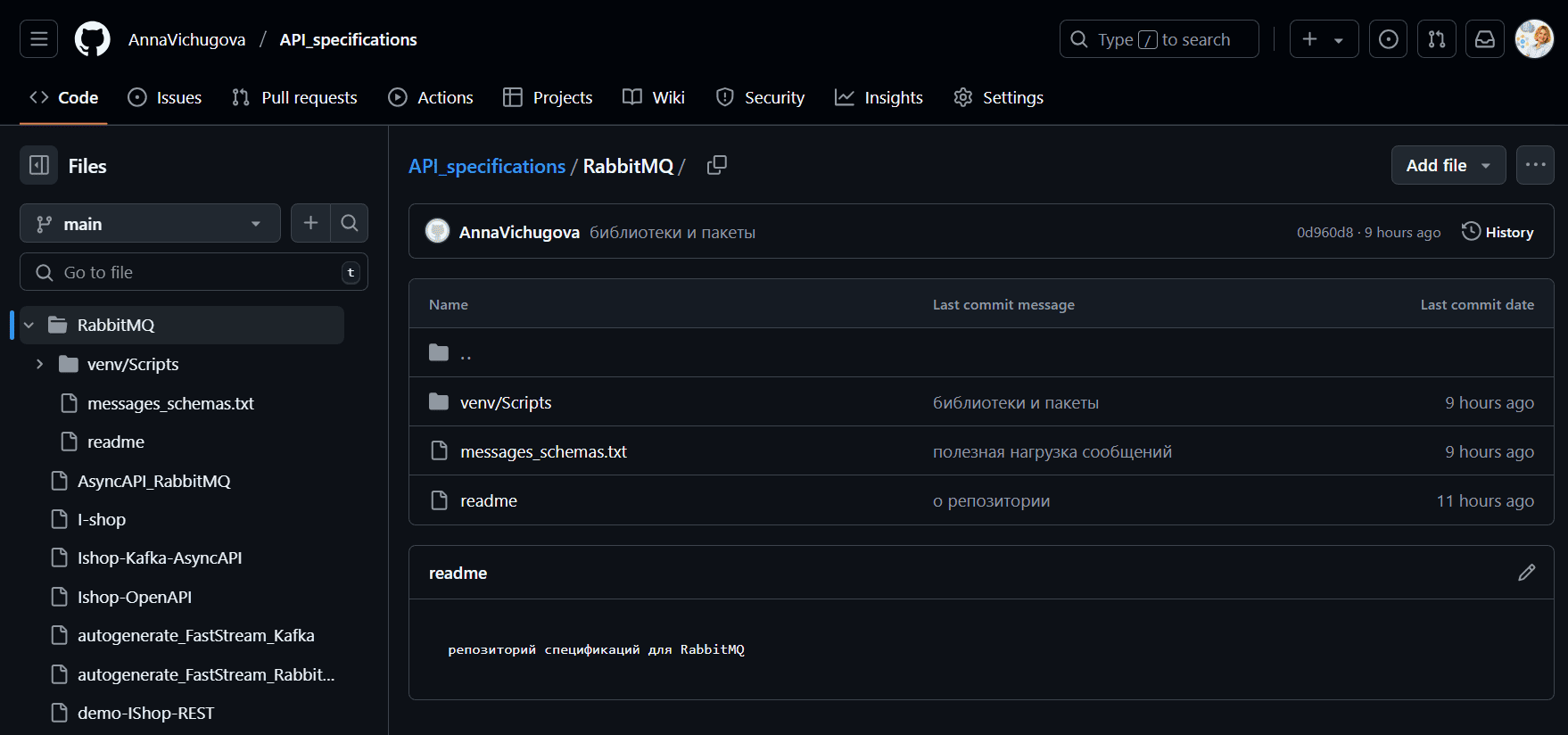Open commit History

1498,232
